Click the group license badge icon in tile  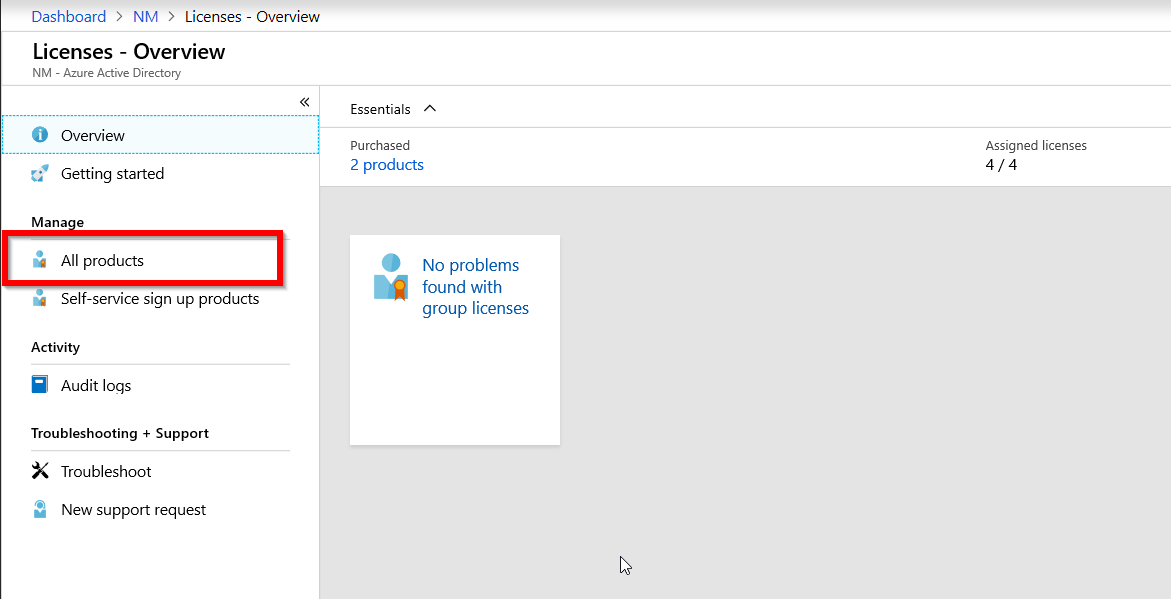tap(390, 277)
